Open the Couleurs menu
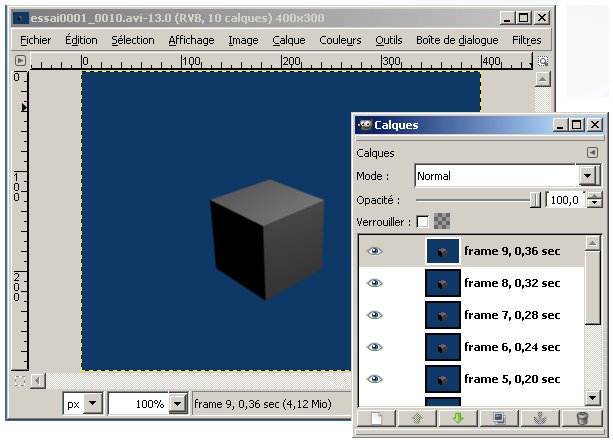Screen dimensions: 613x443 tap(340, 40)
